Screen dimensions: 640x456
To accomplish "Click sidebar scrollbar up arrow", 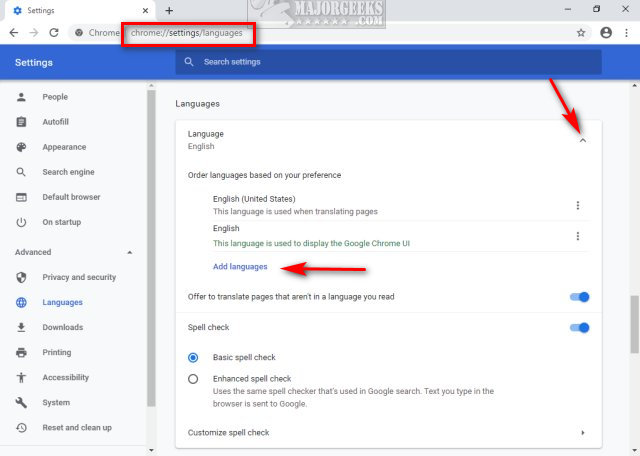I will (151, 85).
